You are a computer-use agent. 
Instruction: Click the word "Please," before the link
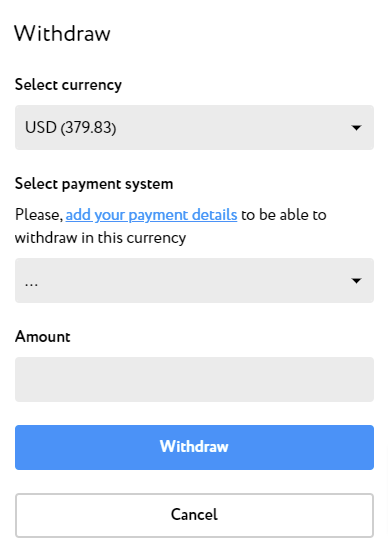tap(39, 215)
